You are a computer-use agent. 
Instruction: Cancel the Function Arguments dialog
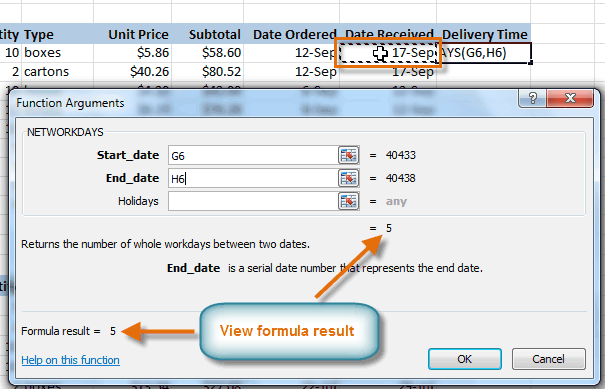[548, 359]
